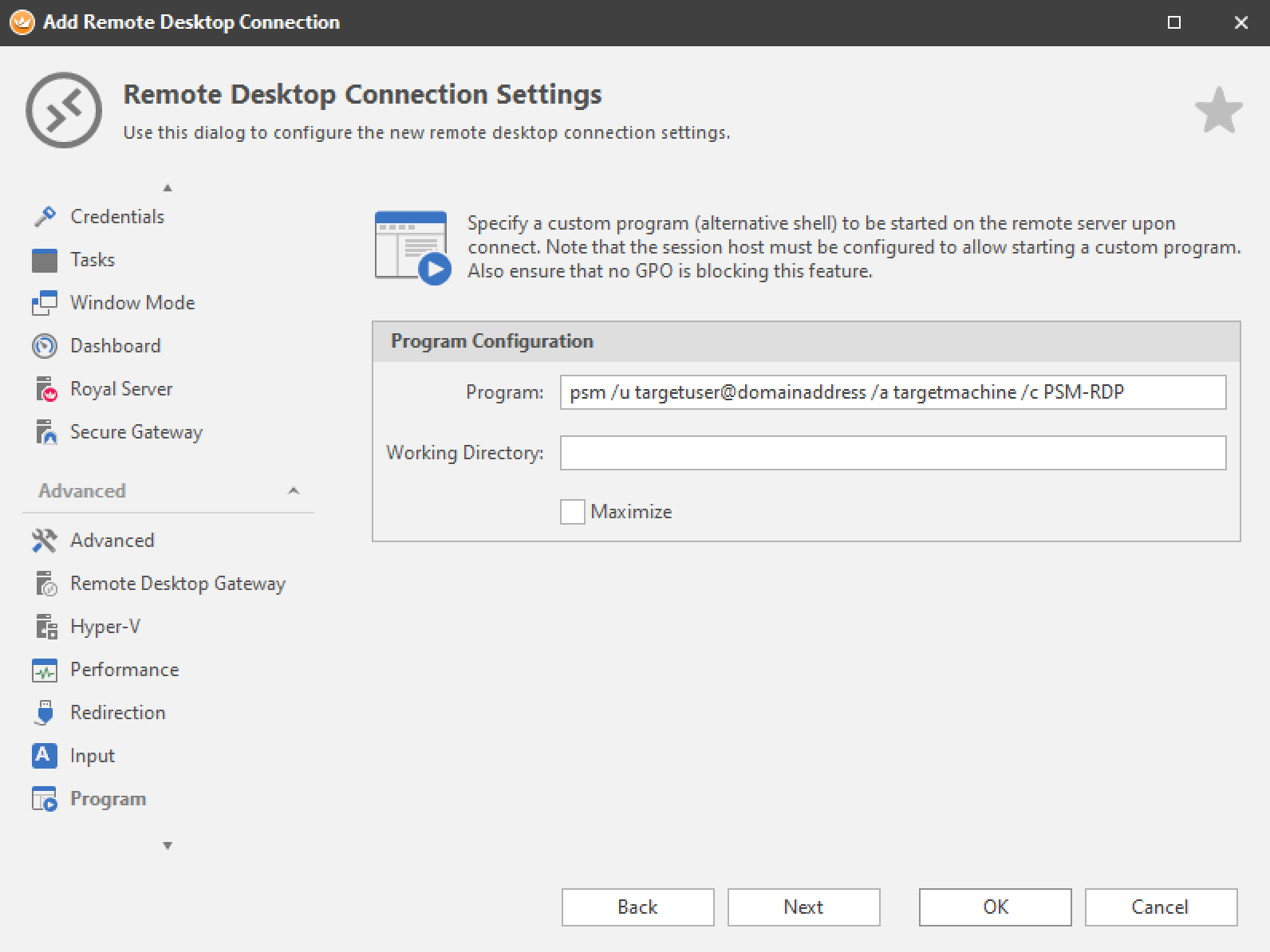Screen dimensions: 1270x952
Task: Select the Window Mode icon
Action: point(45,303)
